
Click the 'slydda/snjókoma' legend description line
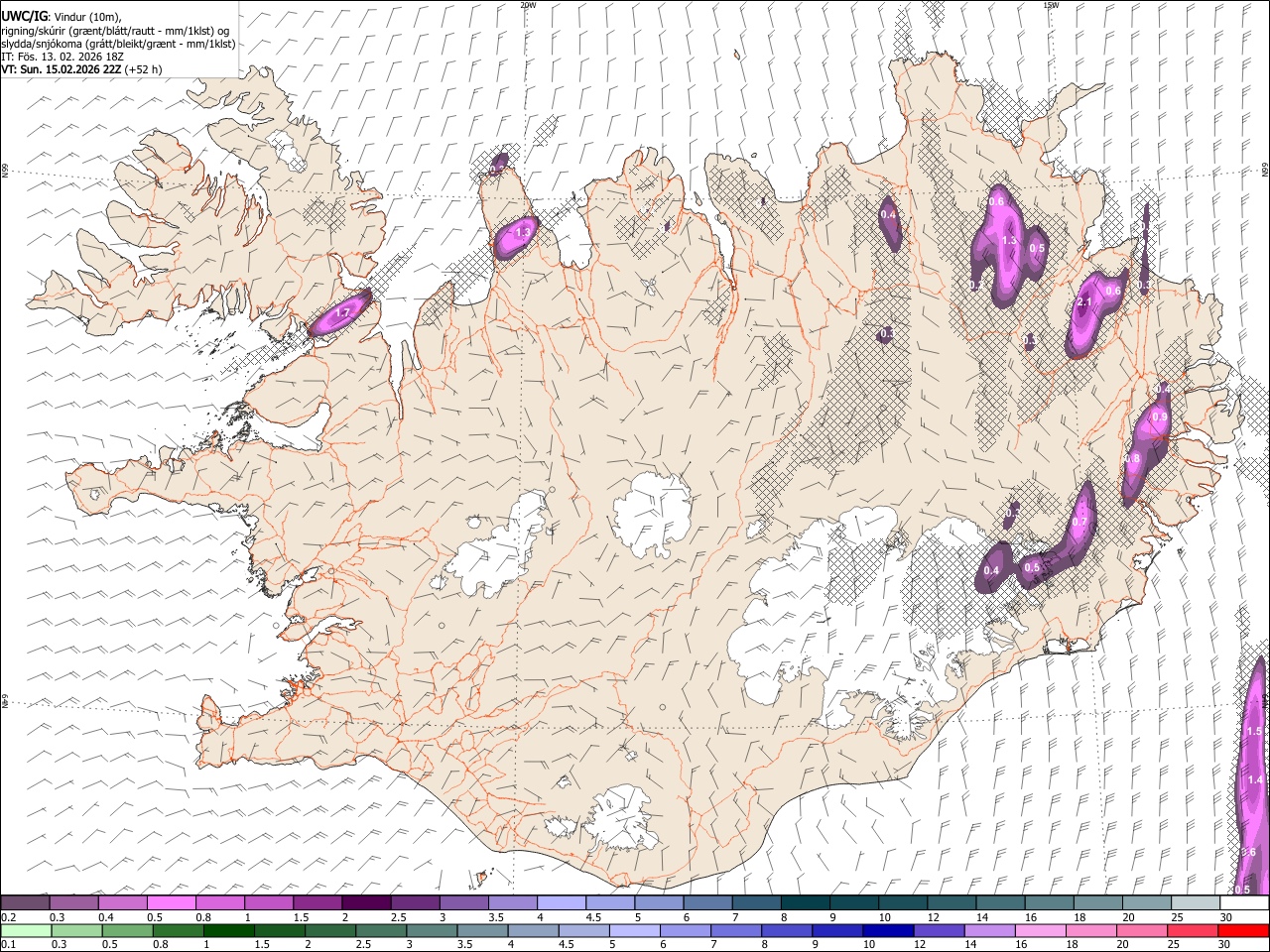point(119,44)
